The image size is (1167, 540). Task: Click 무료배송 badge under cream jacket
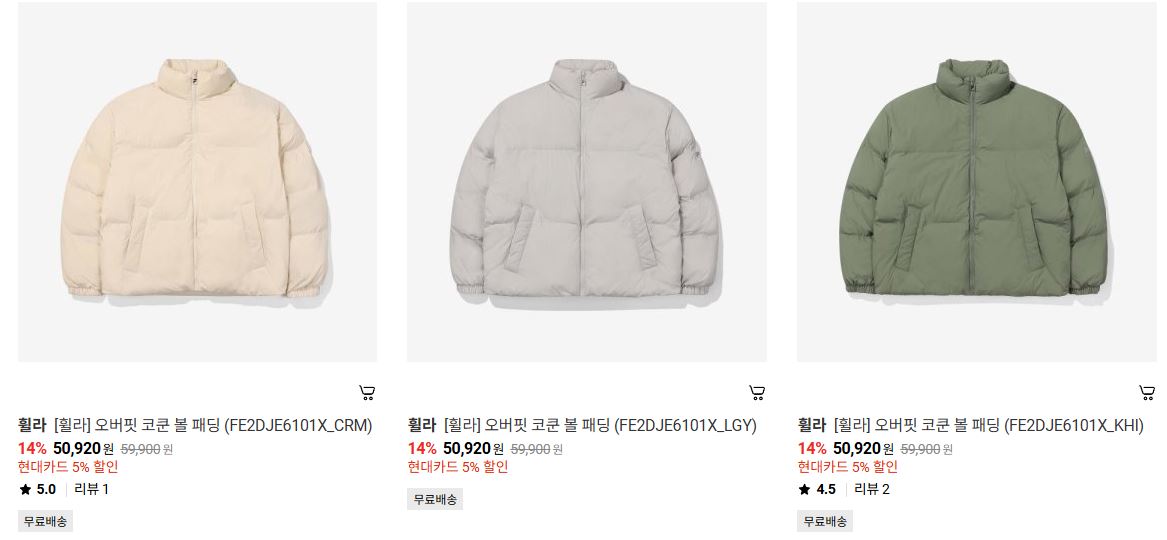click(x=45, y=521)
